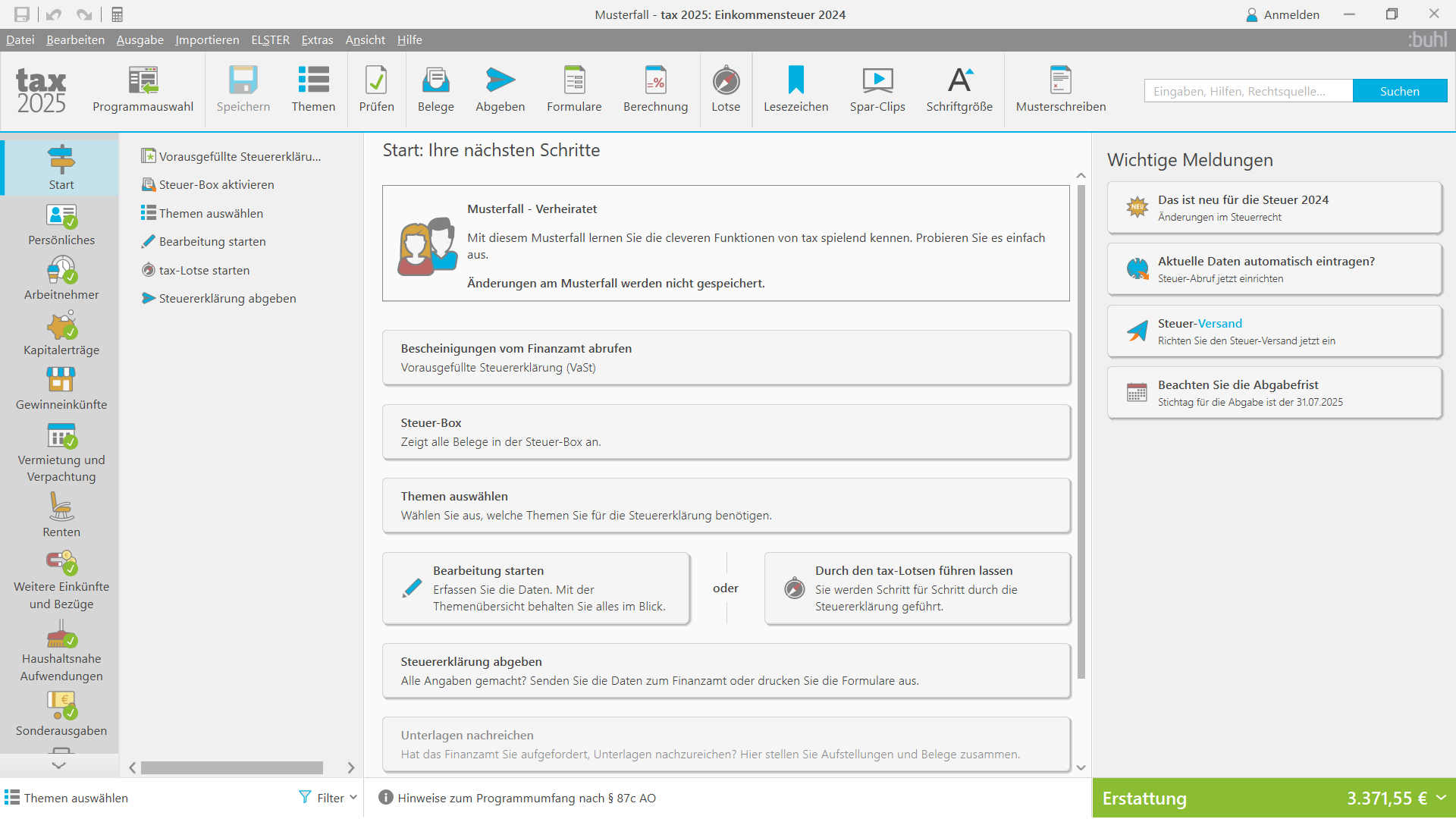
Task: Click the search input field
Action: click(1247, 91)
